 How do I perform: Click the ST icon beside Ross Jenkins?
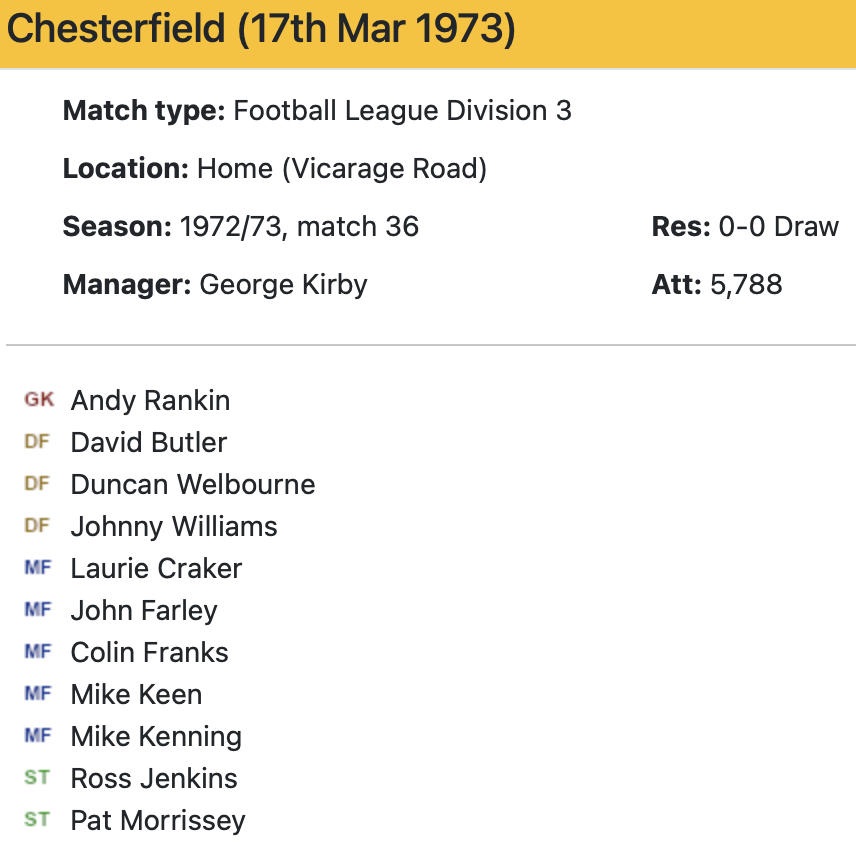[37, 778]
